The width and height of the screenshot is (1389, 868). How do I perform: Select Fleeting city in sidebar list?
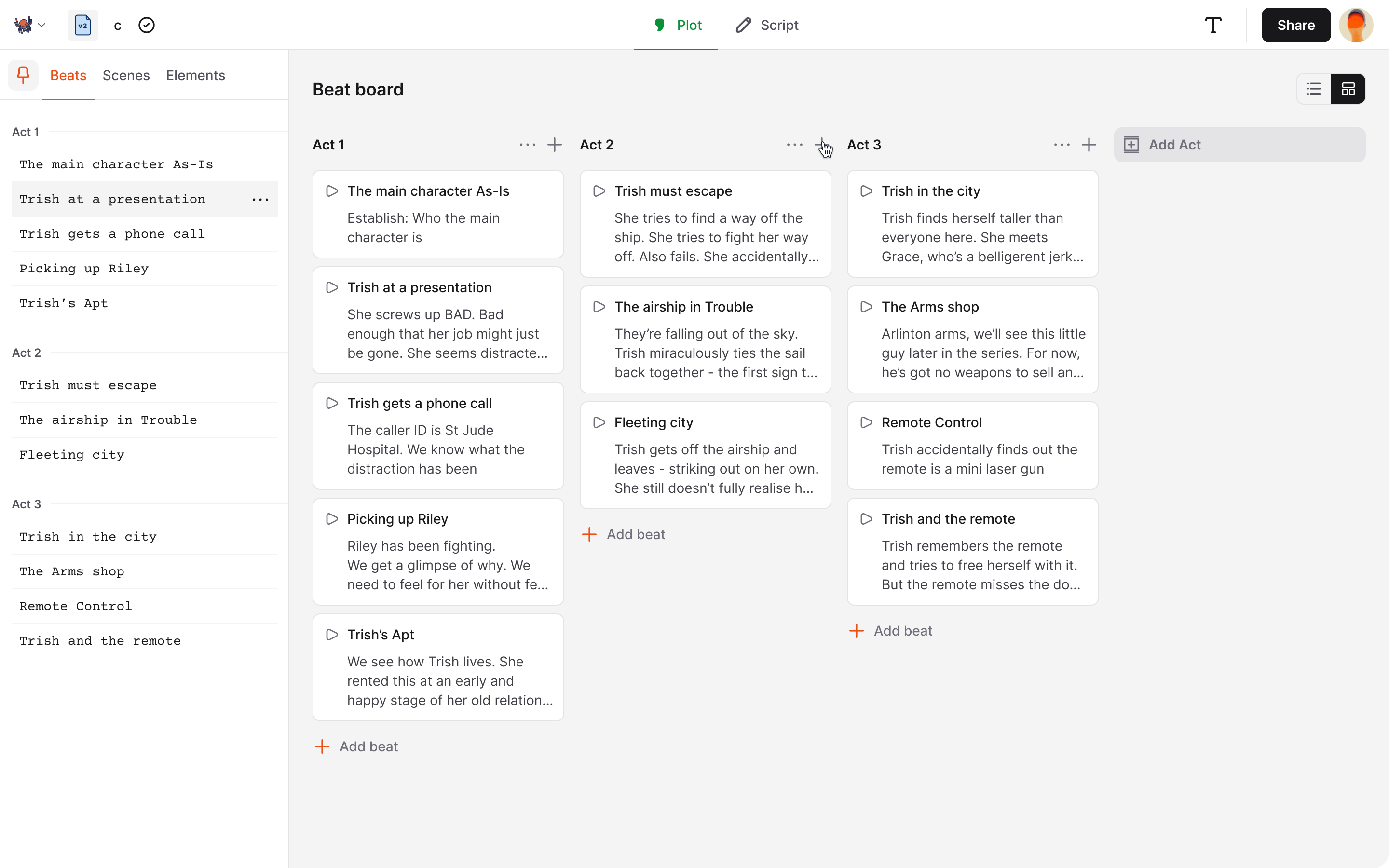(145, 455)
